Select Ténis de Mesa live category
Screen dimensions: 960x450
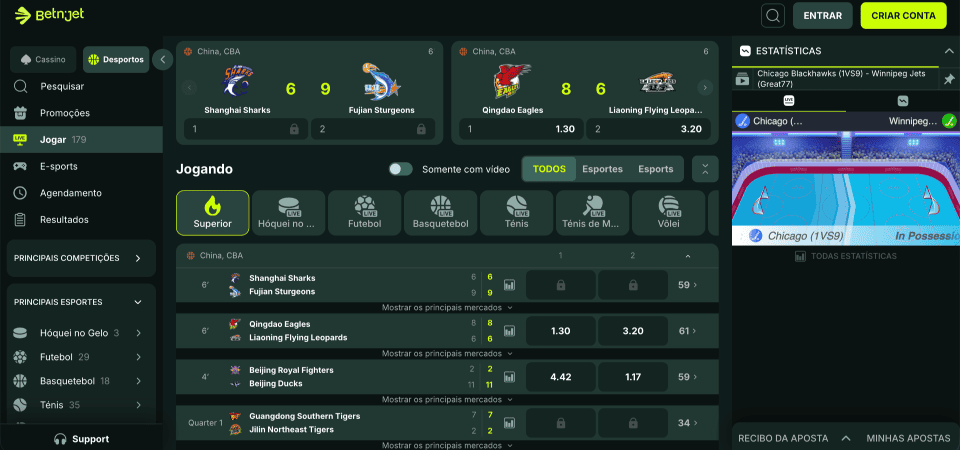pyautogui.click(x=592, y=213)
